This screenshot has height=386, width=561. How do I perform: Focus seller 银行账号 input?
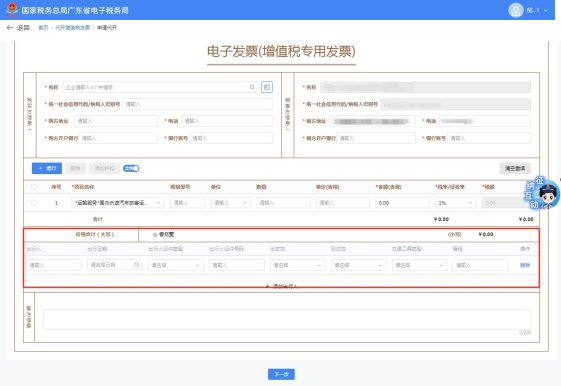(x=489, y=138)
